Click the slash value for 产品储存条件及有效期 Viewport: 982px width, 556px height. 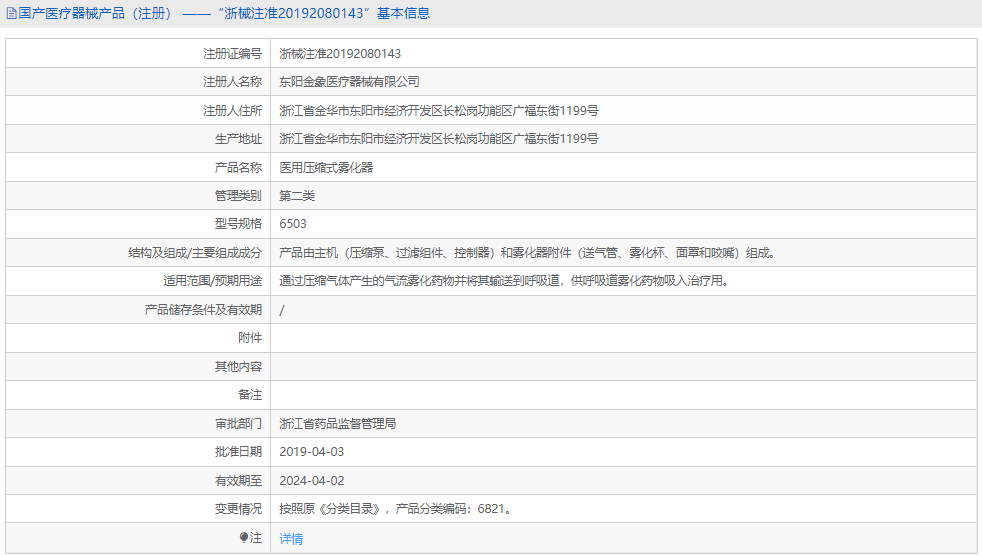tap(282, 310)
